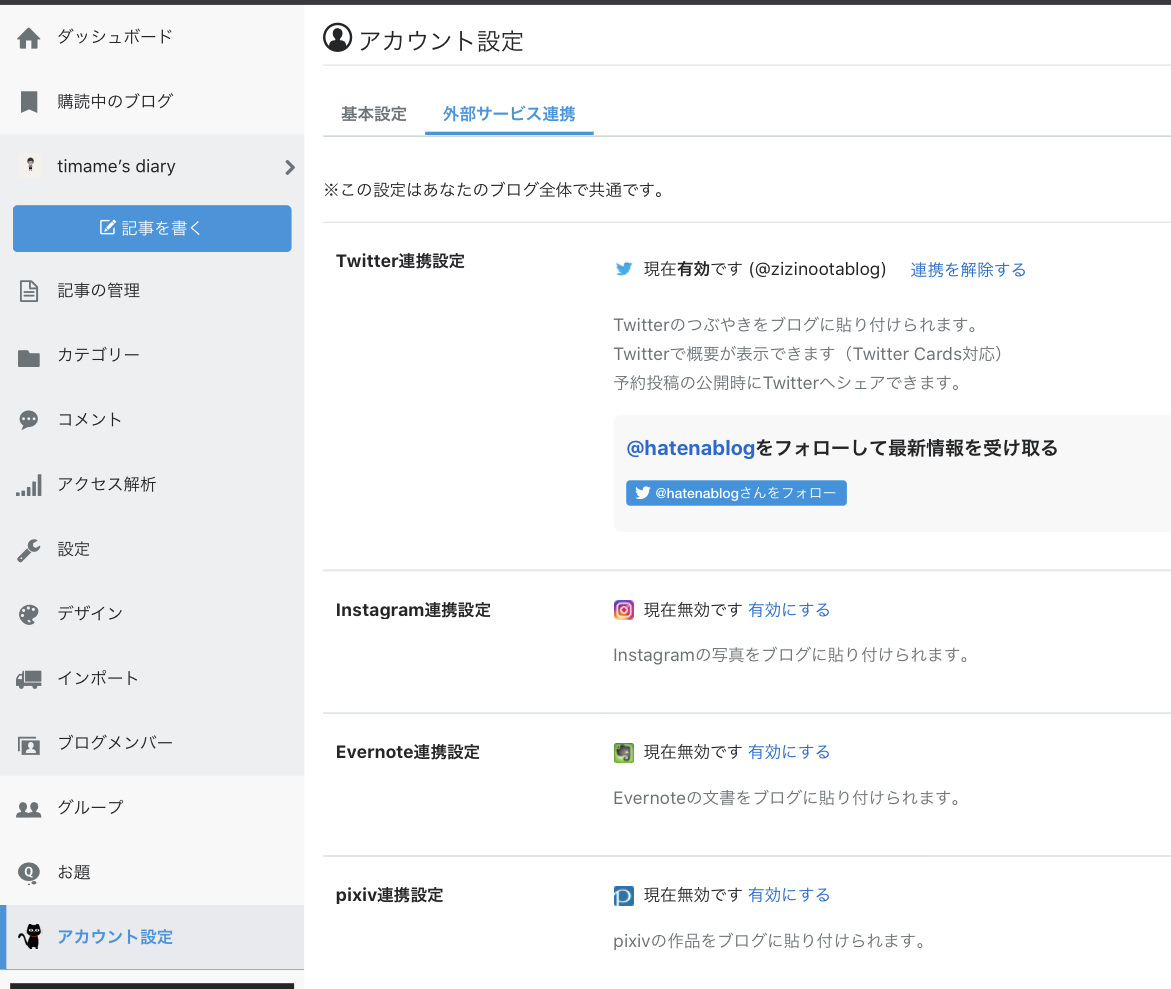1171x989 pixels.
Task: Select the Instagram camera icon
Action: point(623,609)
